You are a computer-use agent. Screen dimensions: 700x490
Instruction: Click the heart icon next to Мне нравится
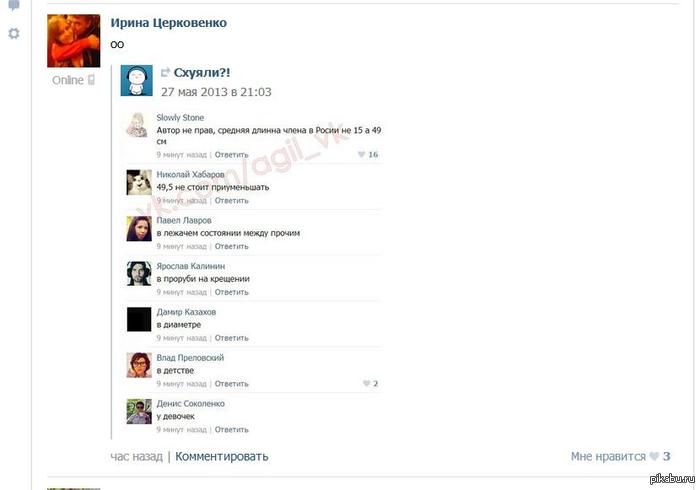654,456
